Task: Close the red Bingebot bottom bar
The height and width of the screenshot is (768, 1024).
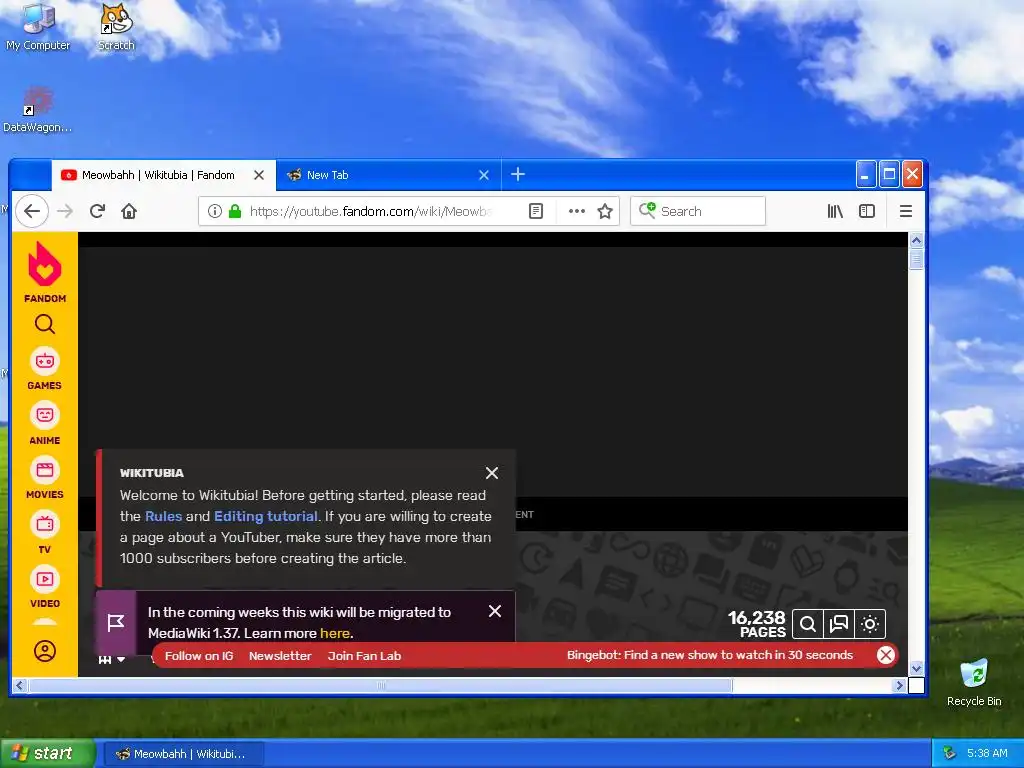Action: pyautogui.click(x=886, y=655)
